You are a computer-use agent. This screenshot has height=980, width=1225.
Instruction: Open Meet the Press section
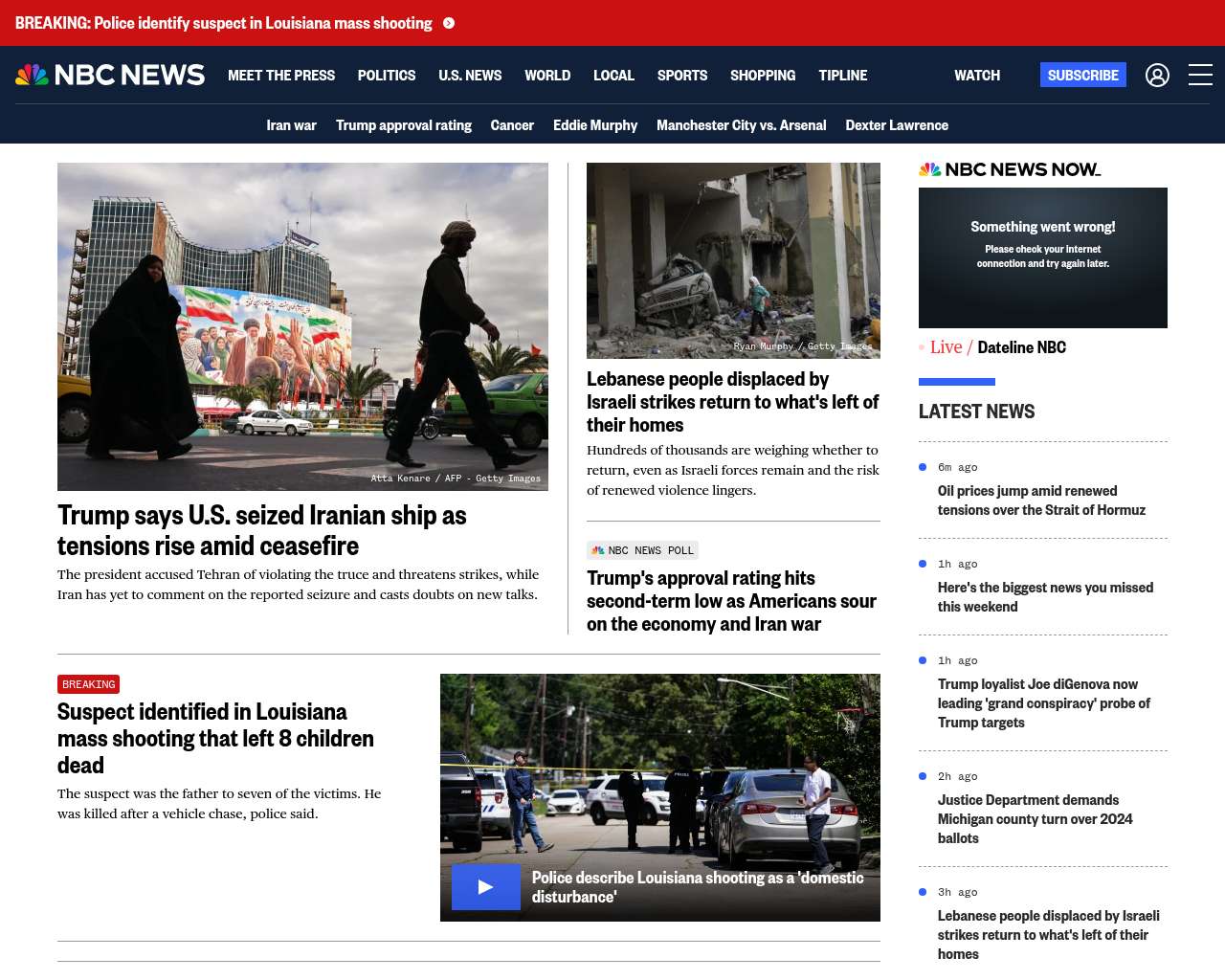(281, 75)
